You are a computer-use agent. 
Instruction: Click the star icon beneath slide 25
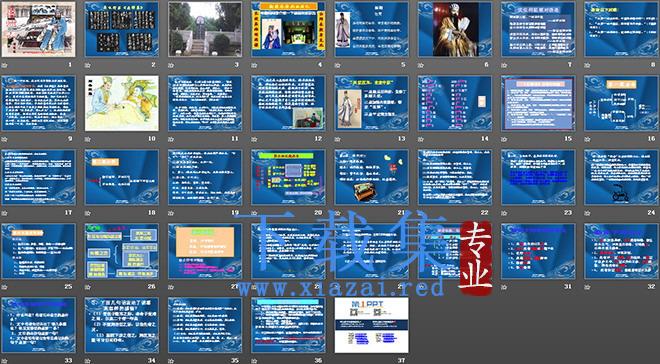pyautogui.click(x=4, y=287)
